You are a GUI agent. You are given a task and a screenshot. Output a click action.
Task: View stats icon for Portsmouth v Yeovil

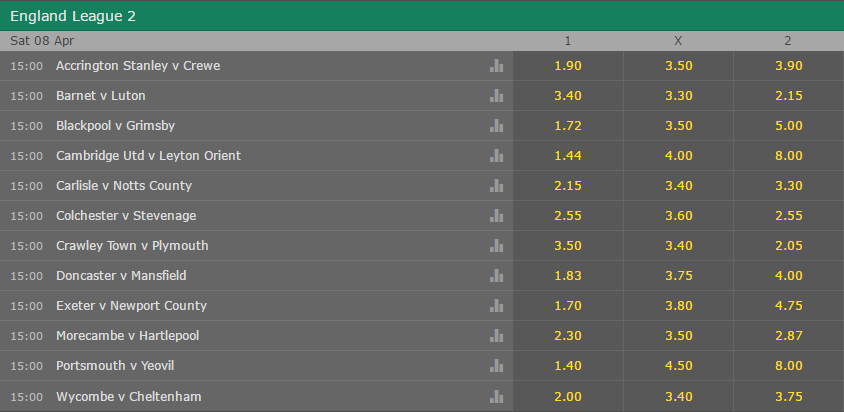pos(496,366)
